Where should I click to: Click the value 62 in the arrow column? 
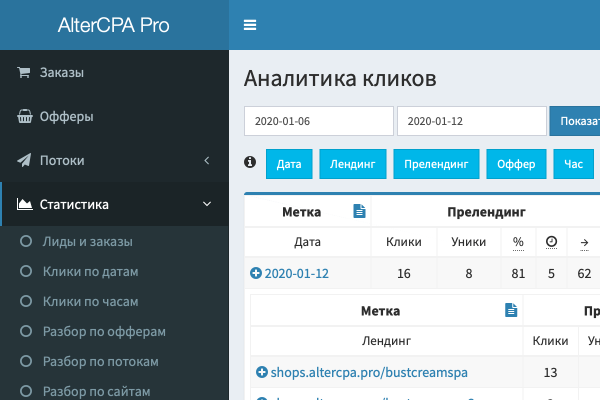pos(584,273)
